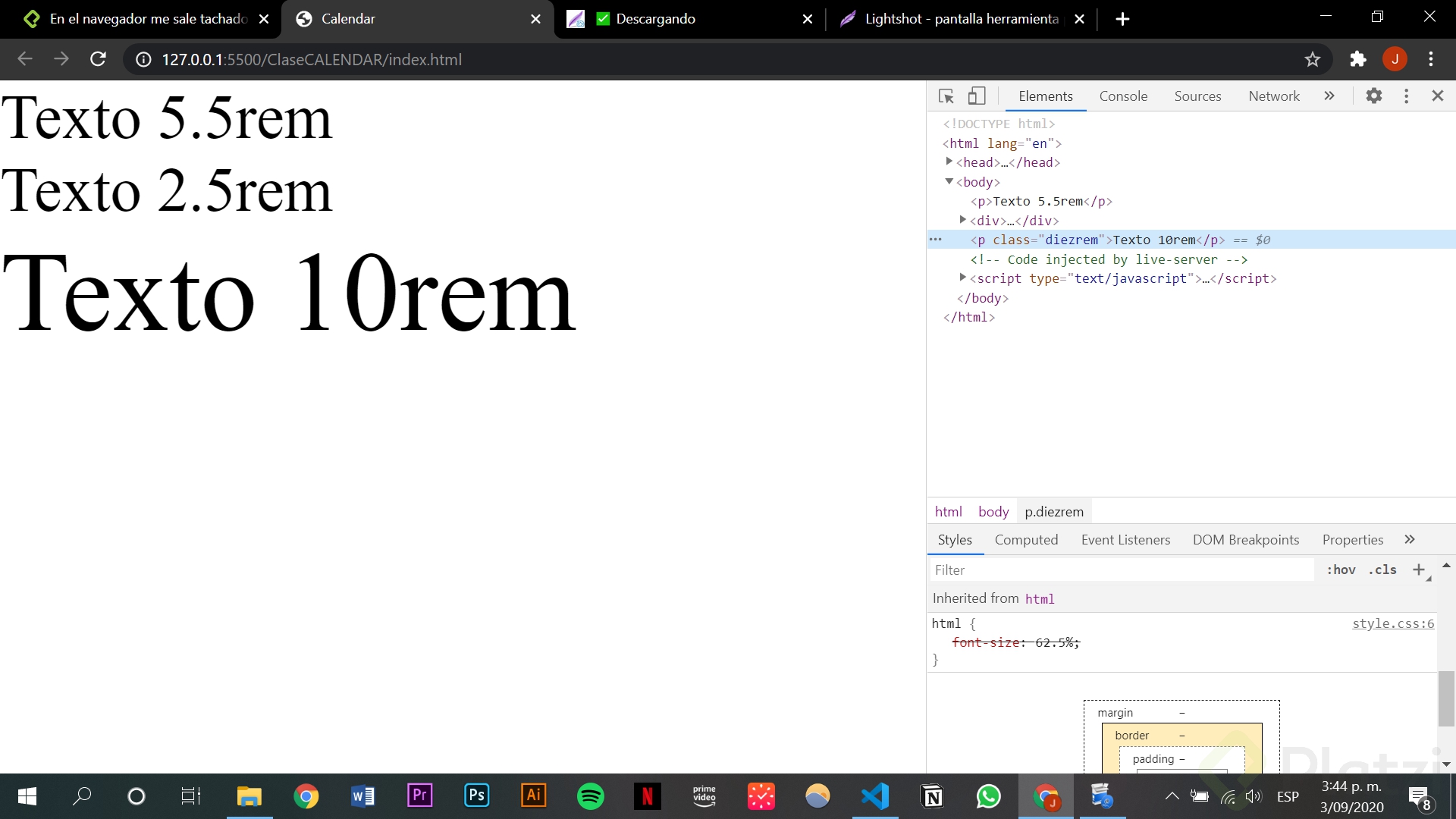The width and height of the screenshot is (1456, 819).
Task: Toggle the .cls class editor button
Action: 1382,570
